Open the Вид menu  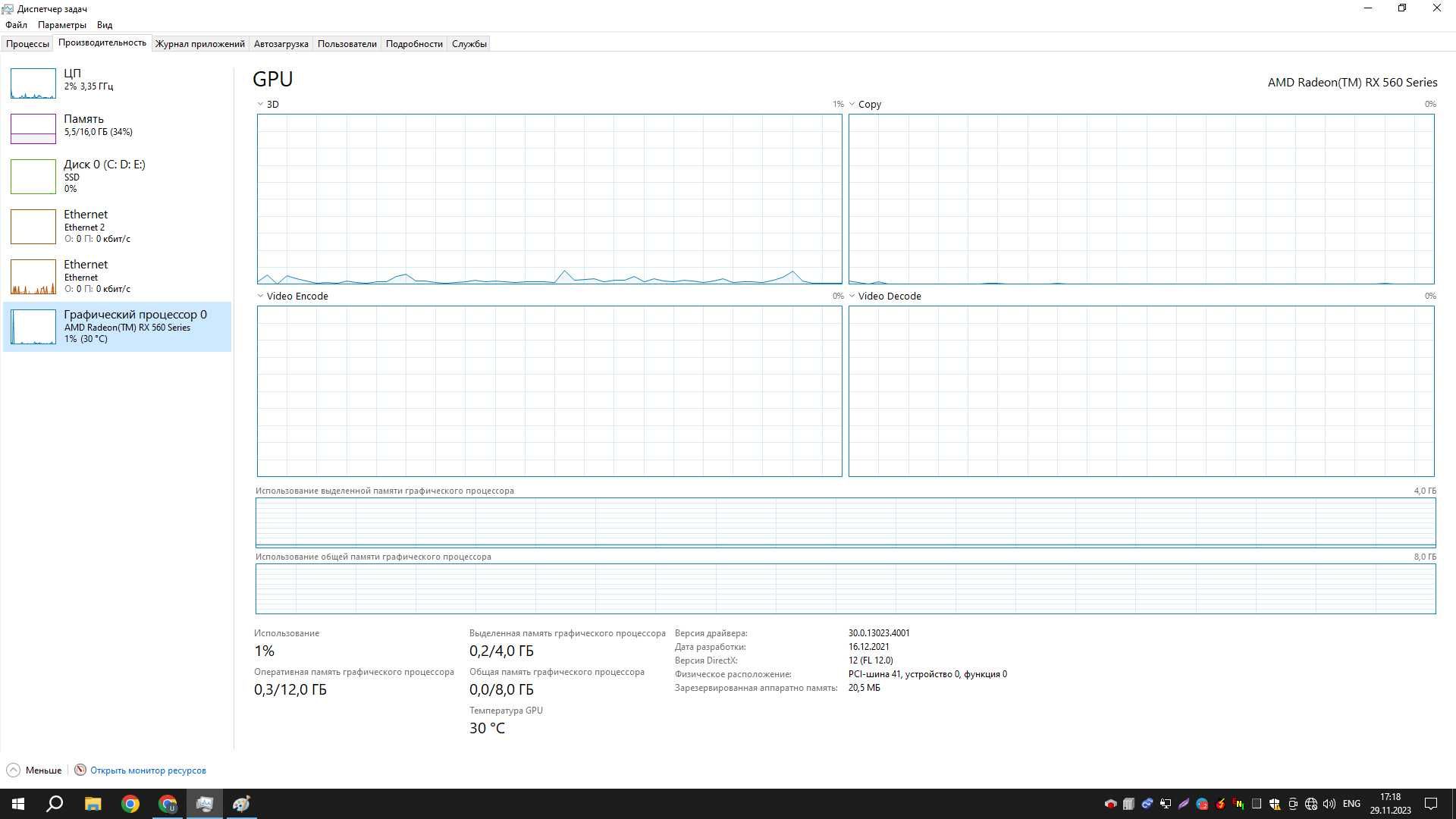105,25
